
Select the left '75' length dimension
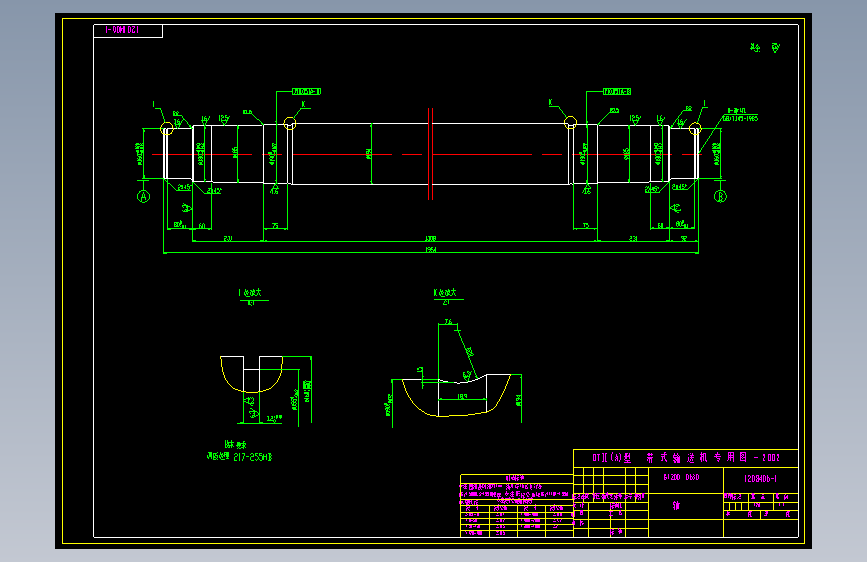[275, 226]
